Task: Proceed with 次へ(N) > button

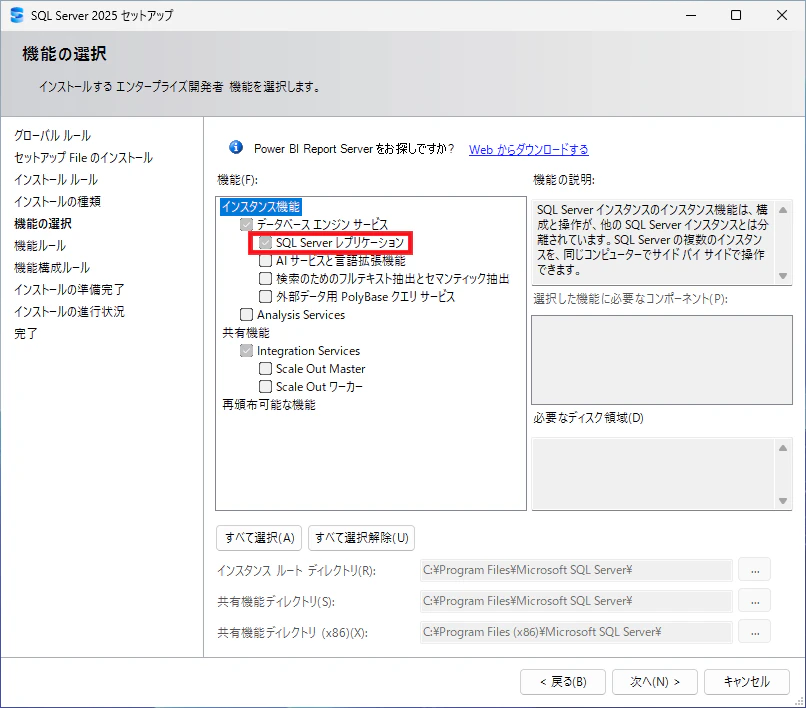Action: click(x=655, y=682)
